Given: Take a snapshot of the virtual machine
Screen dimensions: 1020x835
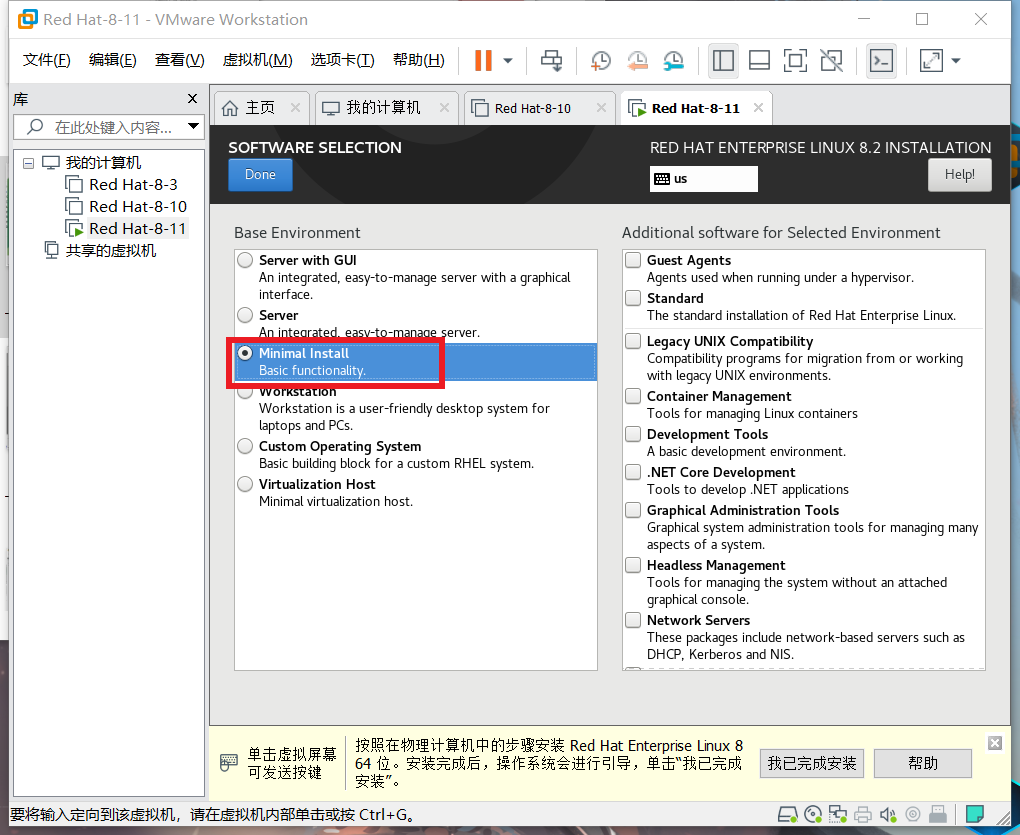Looking at the screenshot, I should (600, 60).
